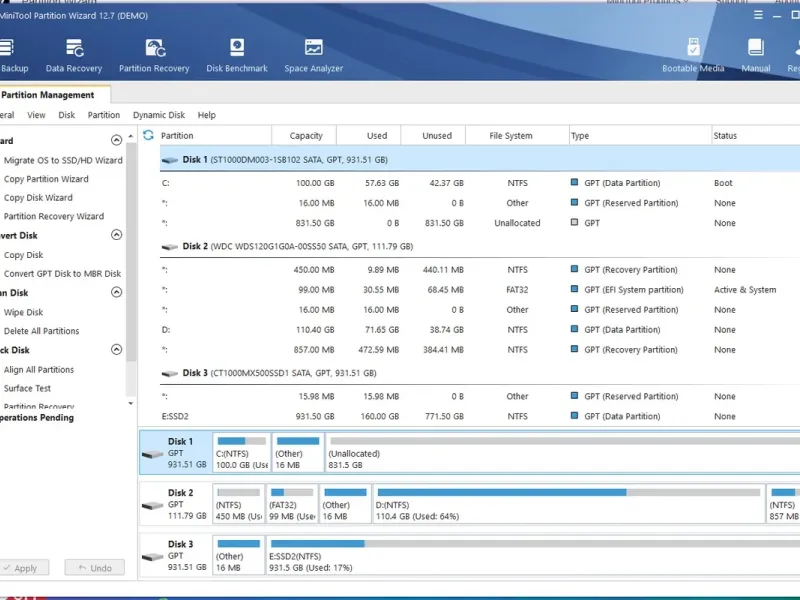This screenshot has height=600, width=800.
Task: Select the 831.50 GB Unallocated row
Action: (480, 223)
